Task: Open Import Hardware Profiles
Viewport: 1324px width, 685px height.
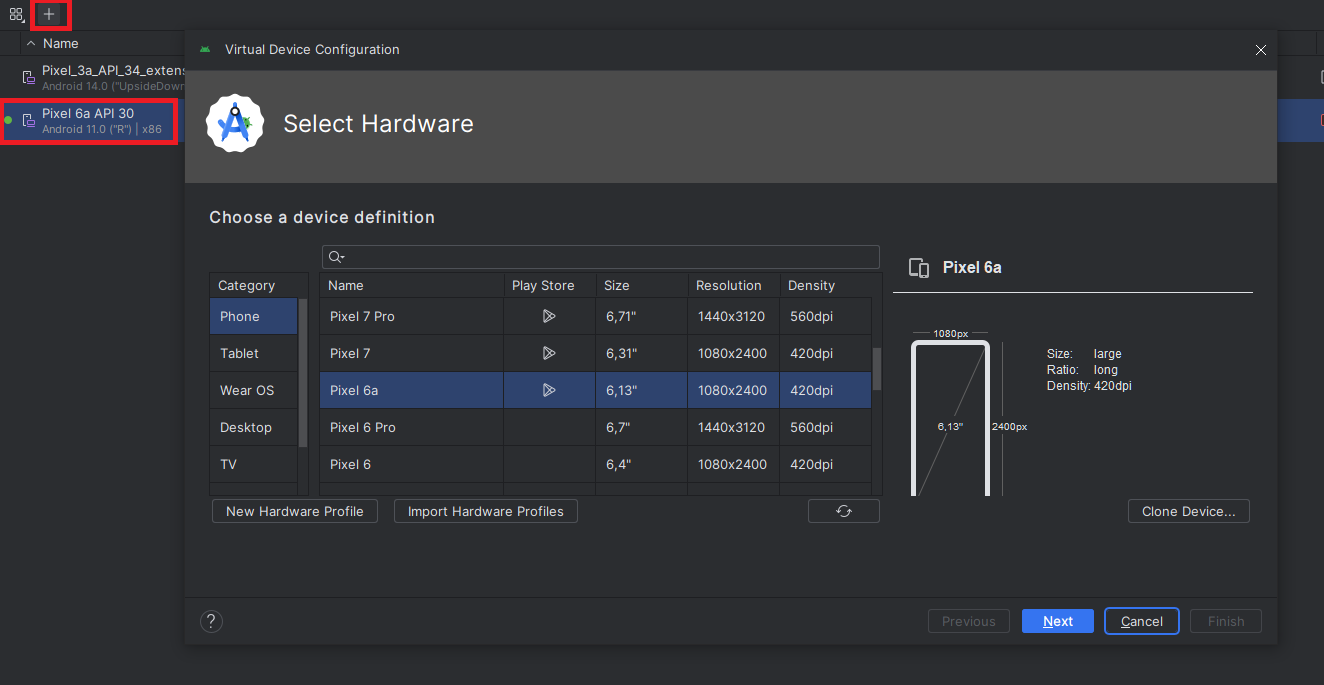Action: (x=485, y=511)
